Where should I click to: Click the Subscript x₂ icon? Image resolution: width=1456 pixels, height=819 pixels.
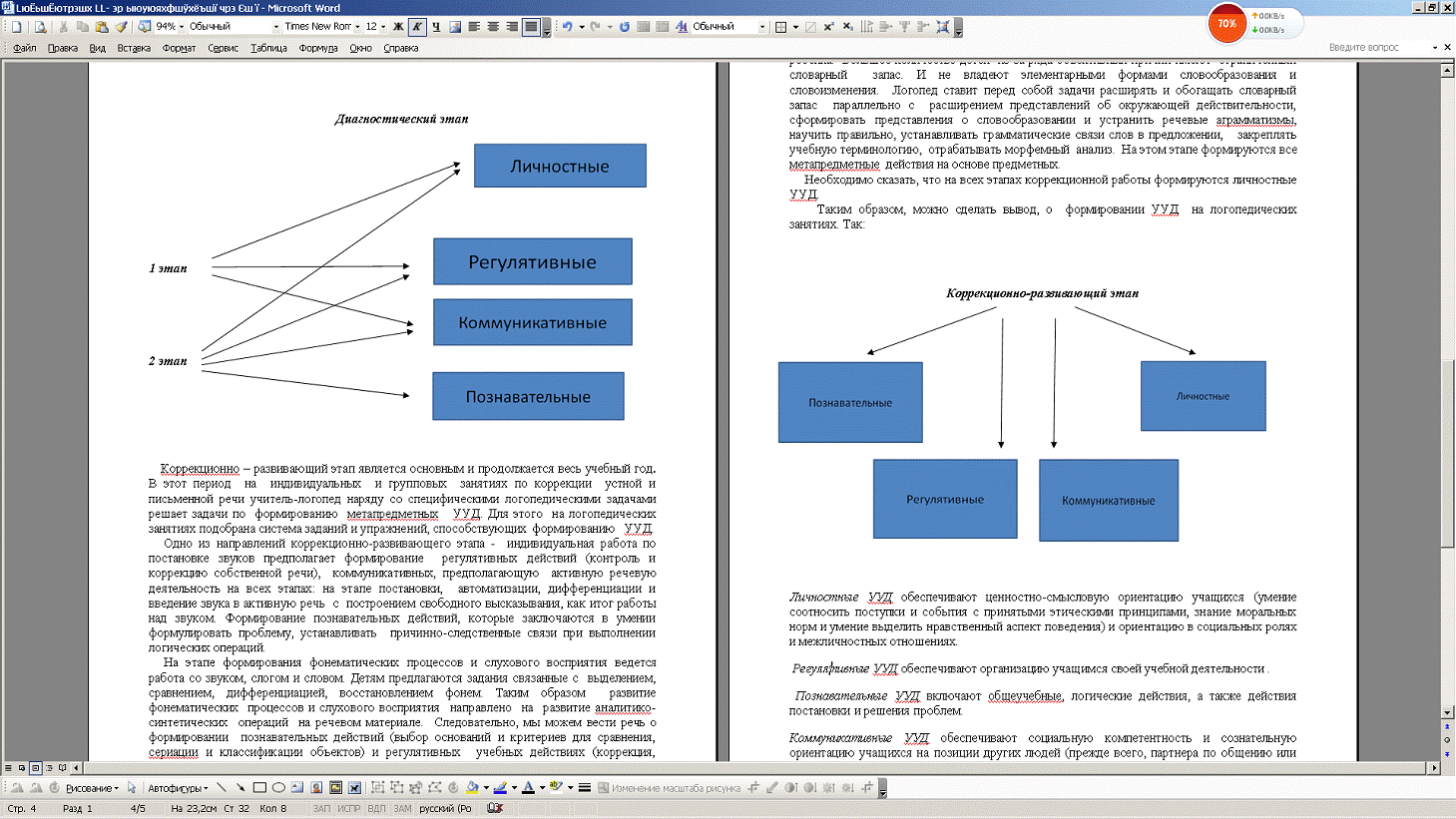847,27
